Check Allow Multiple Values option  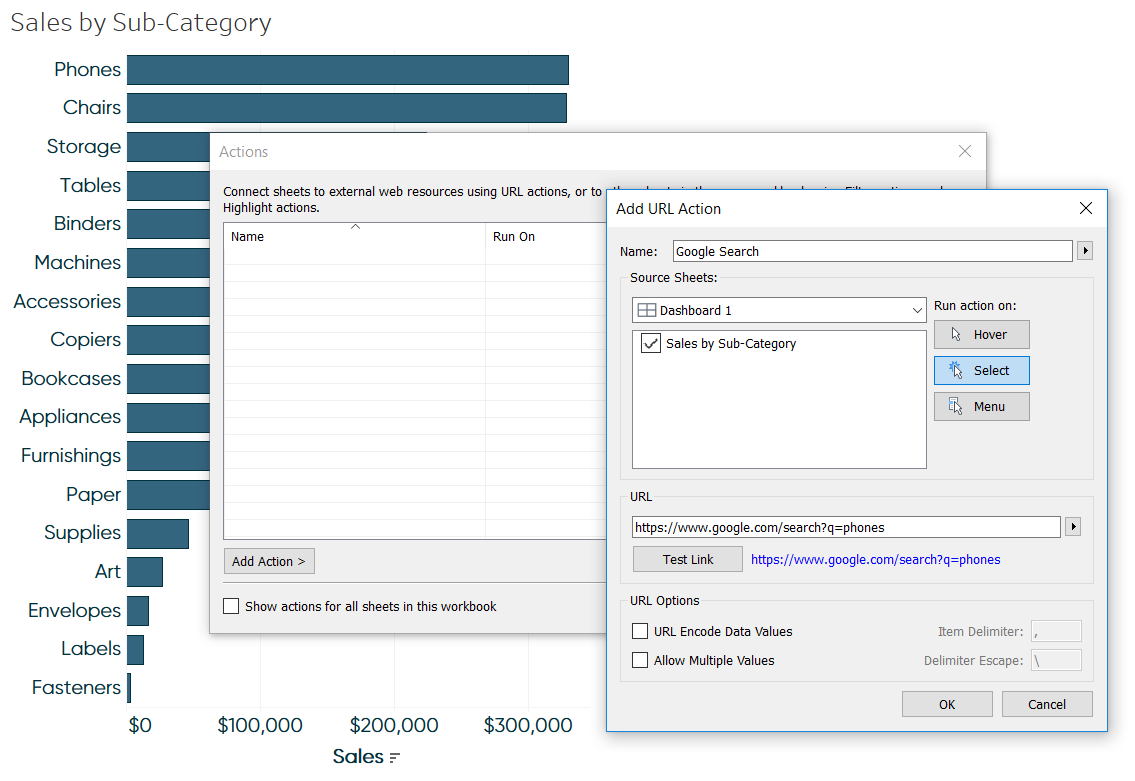click(x=641, y=660)
